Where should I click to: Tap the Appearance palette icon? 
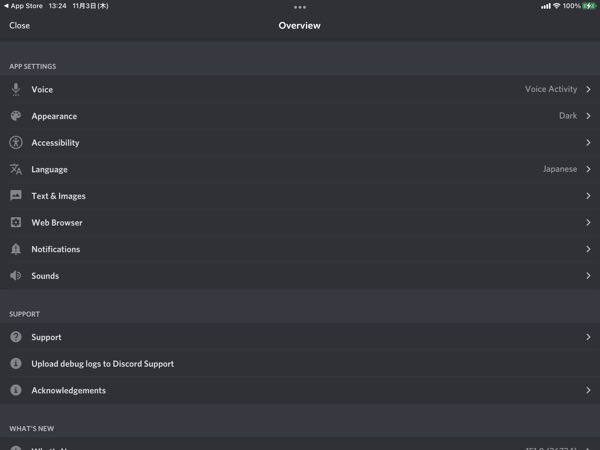(x=16, y=116)
